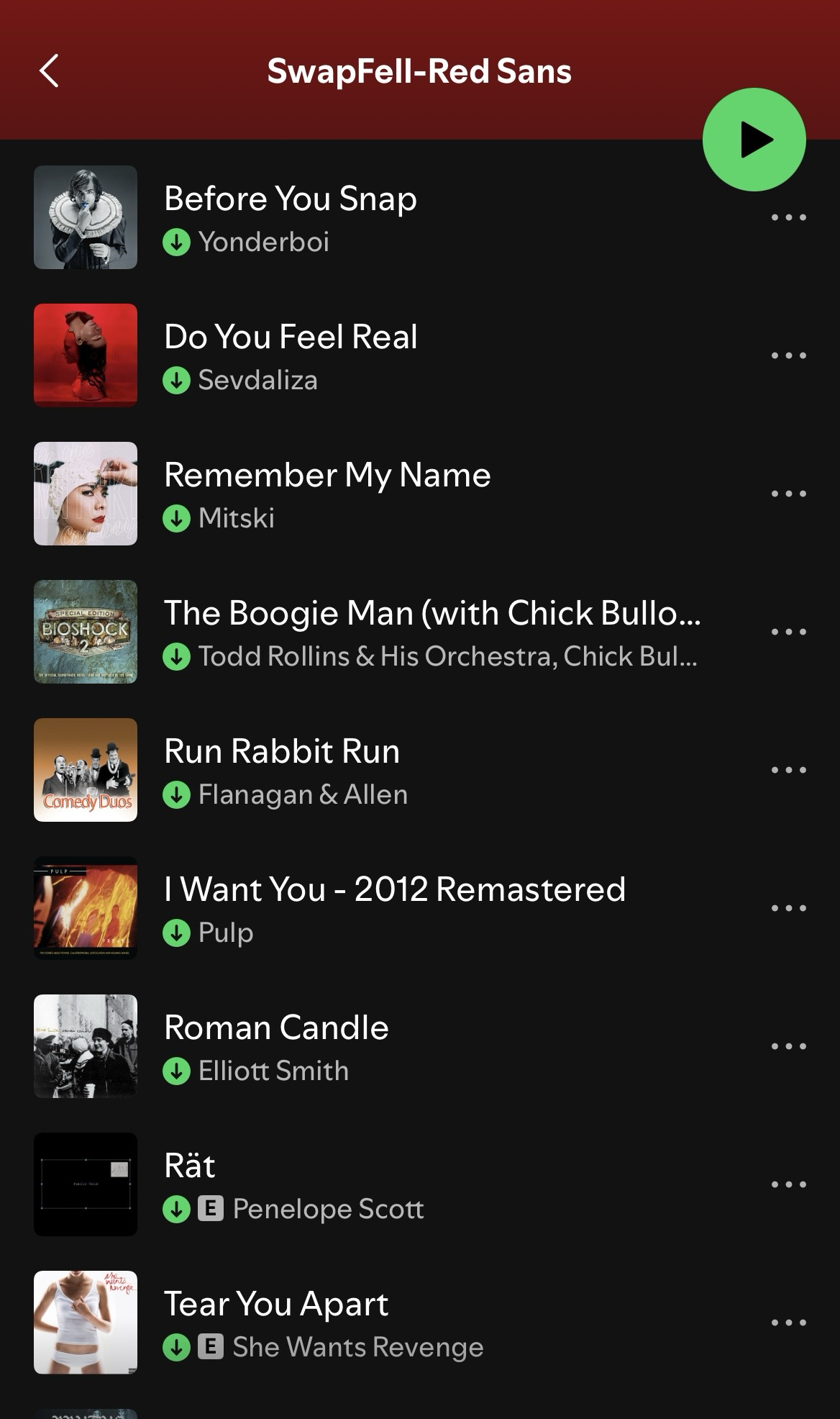Screen dimensions: 840x1419
Task: Tap the back arrow in the header
Action: (49, 71)
